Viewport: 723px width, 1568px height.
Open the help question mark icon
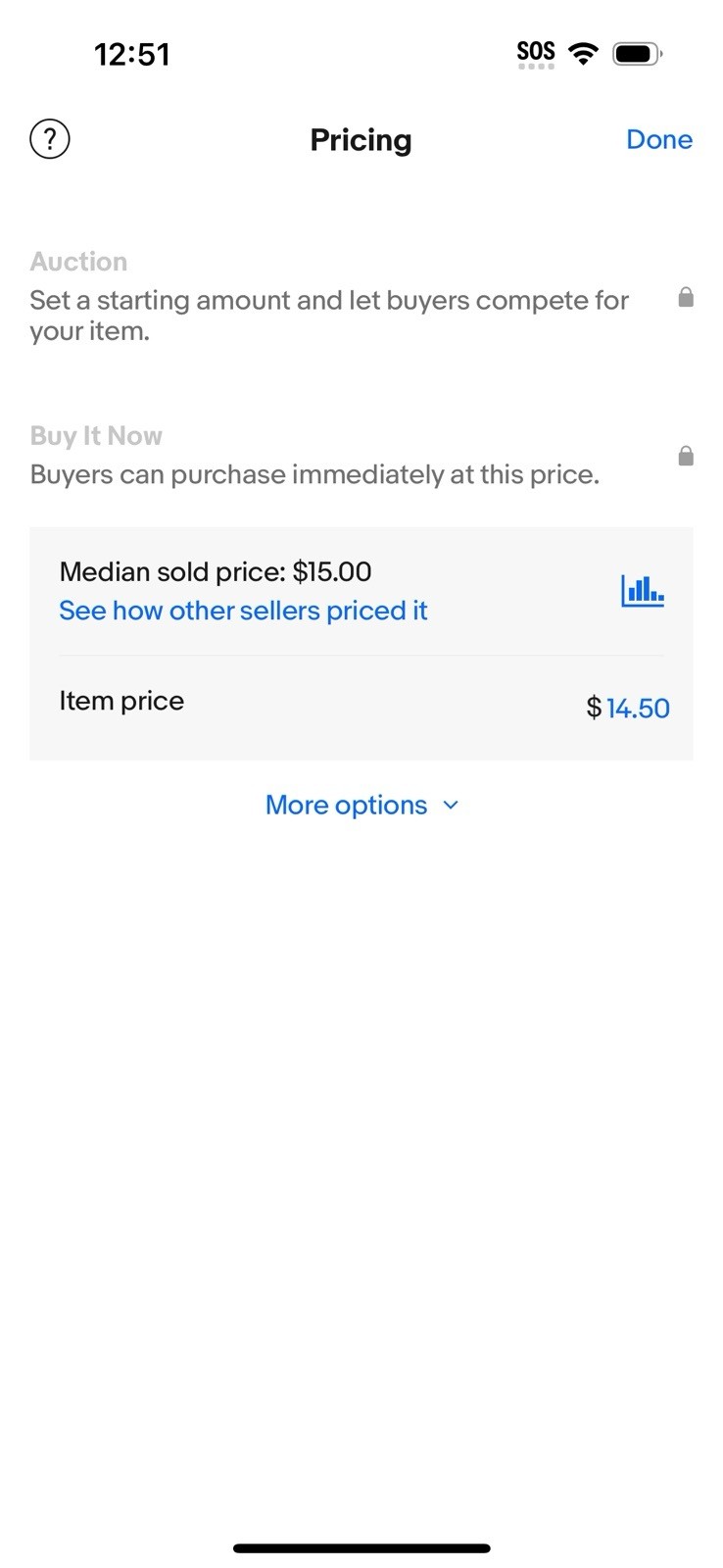50,139
